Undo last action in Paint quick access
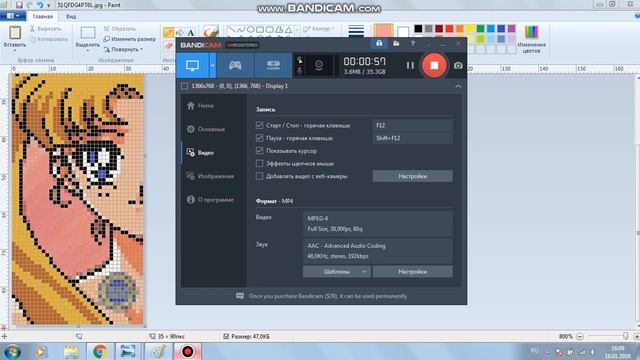 coord(40,5)
